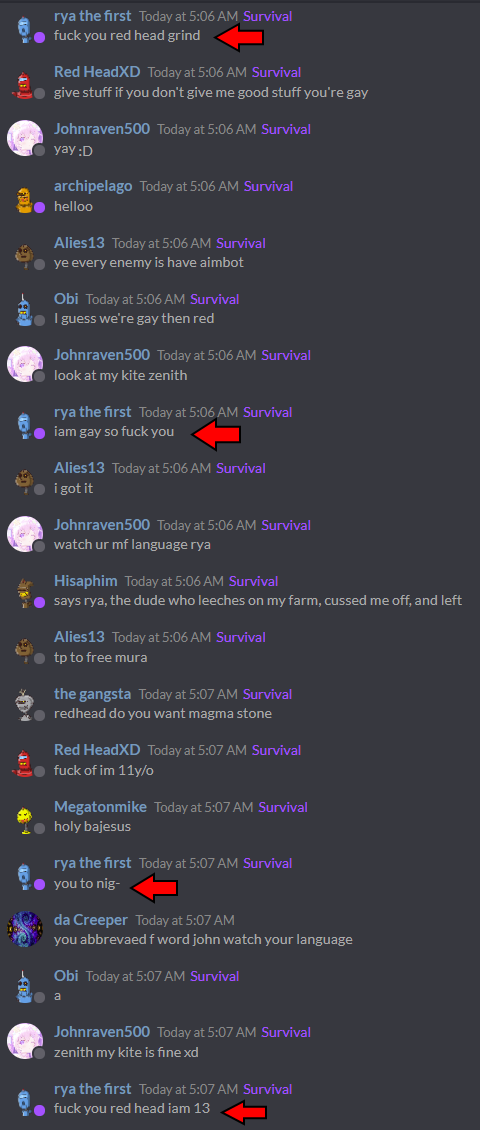Viewport: 480px width, 1130px height.
Task: Click Johnraven500's avatar beside 'yay :D'
Action: [24, 138]
